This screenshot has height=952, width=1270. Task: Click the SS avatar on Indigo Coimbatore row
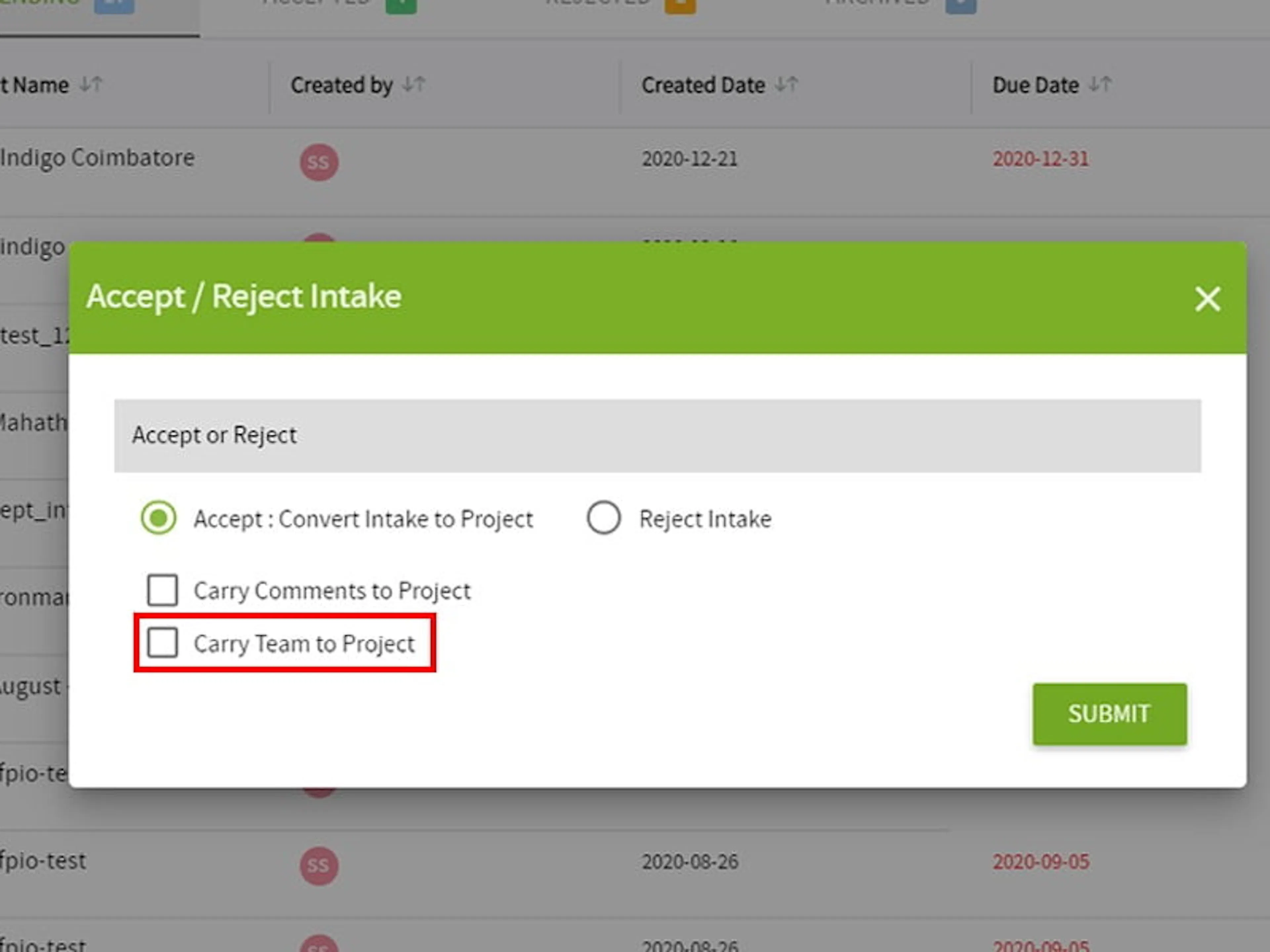[319, 162]
